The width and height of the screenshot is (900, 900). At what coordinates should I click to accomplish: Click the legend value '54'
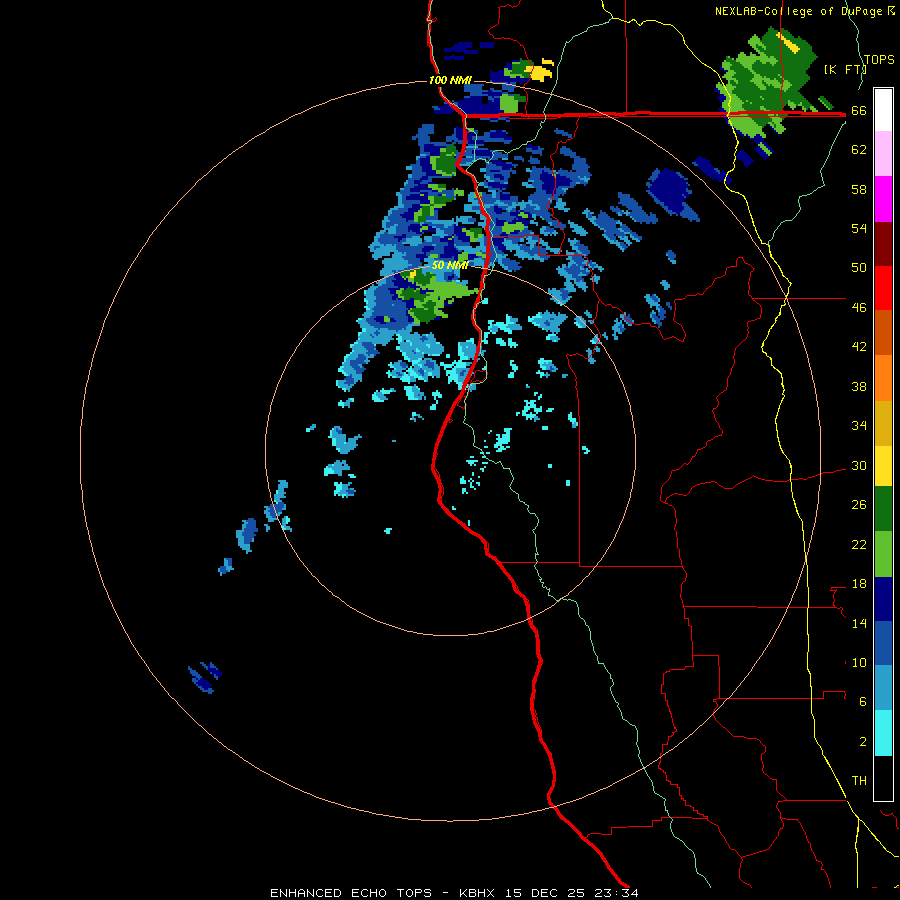(x=859, y=228)
